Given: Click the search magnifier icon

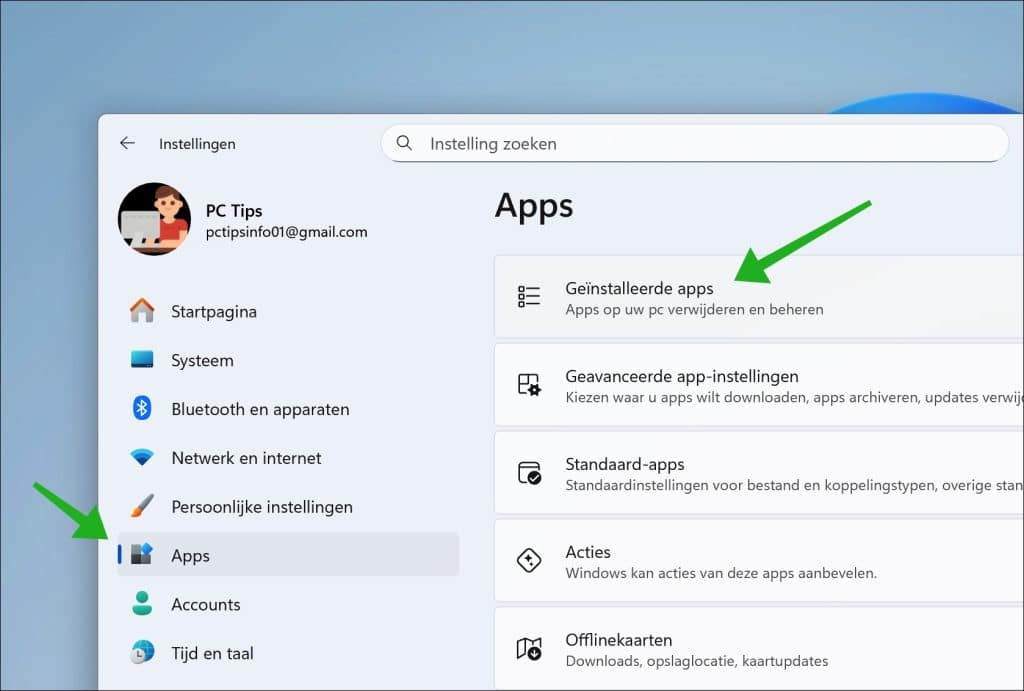Looking at the screenshot, I should [x=405, y=143].
